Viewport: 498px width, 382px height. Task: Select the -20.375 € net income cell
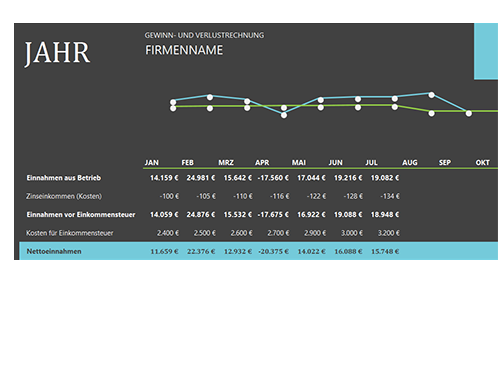[273, 251]
